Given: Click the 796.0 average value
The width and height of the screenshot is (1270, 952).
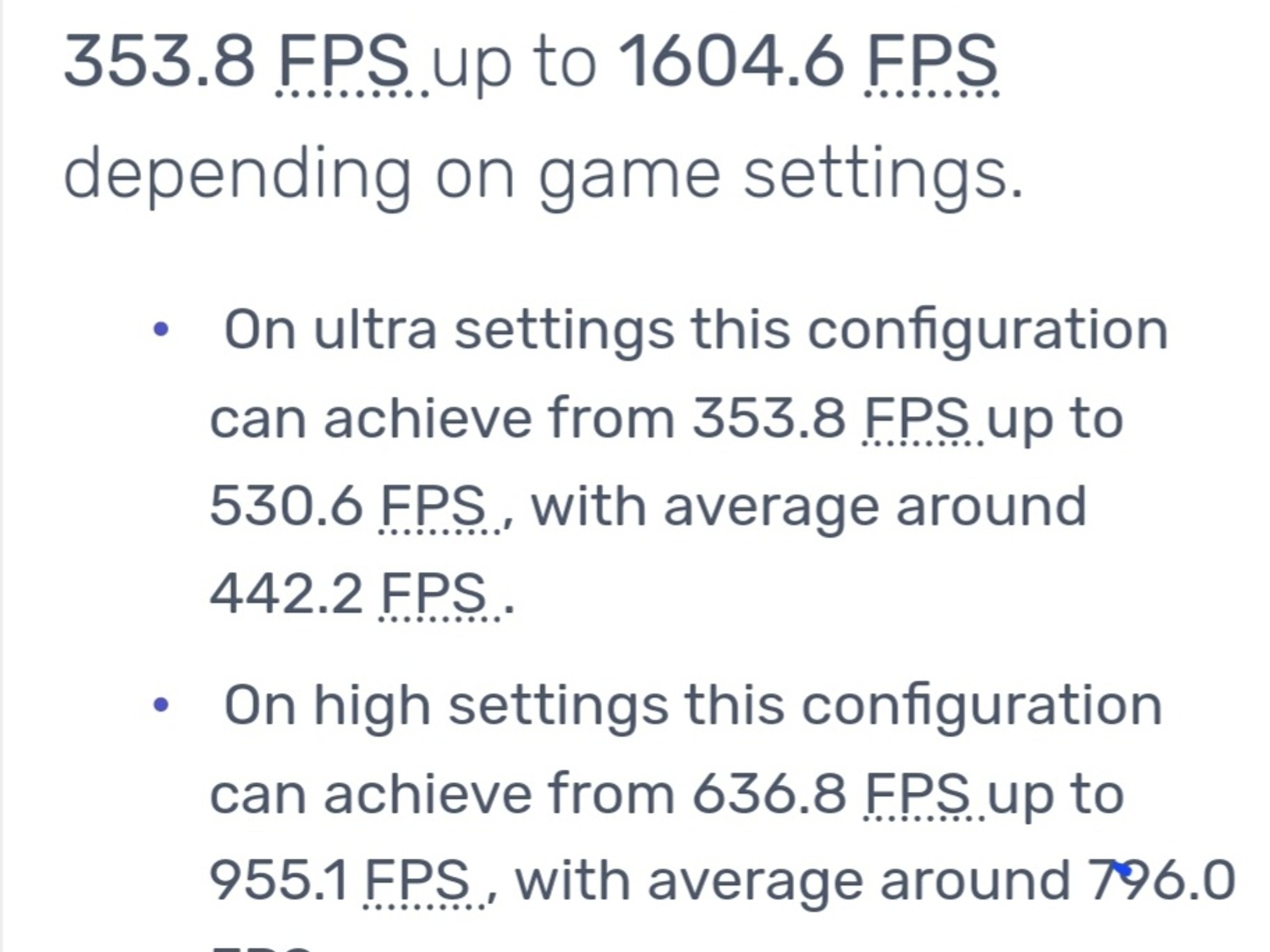Looking at the screenshot, I should (x=1163, y=881).
